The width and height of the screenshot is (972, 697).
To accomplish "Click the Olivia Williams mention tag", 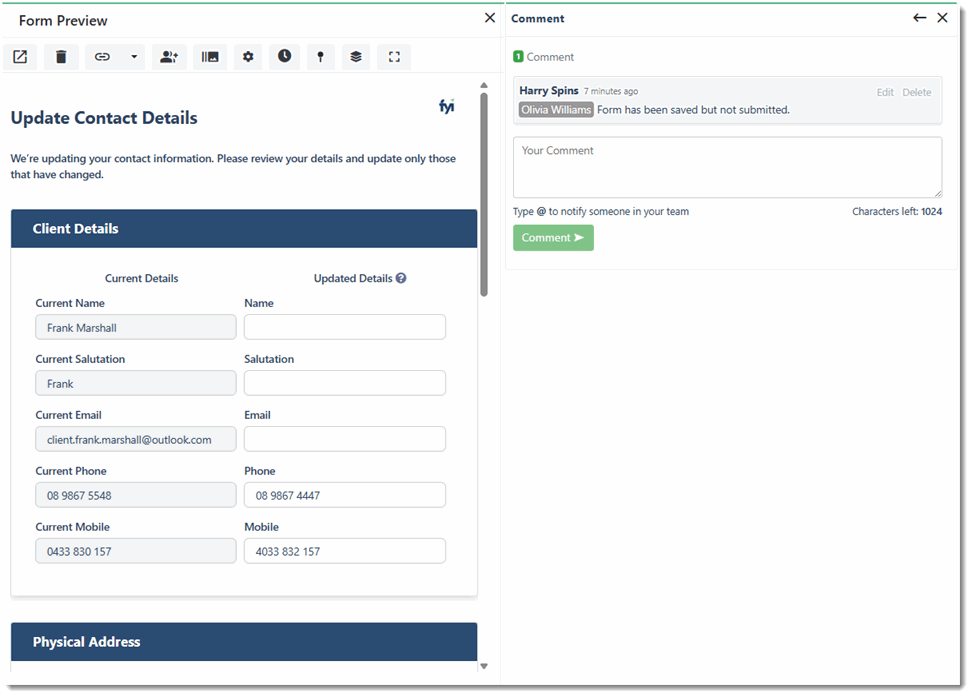I will point(556,110).
